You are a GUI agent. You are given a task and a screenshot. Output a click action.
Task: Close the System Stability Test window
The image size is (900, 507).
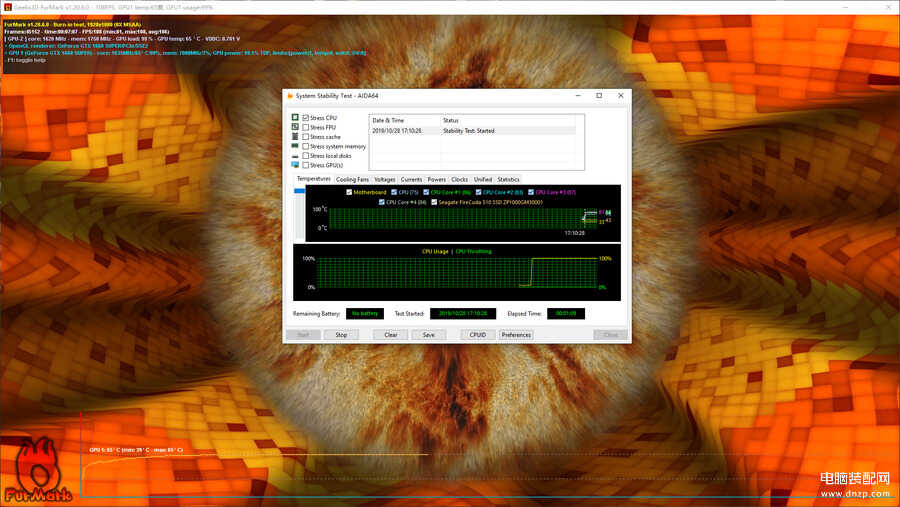620,96
